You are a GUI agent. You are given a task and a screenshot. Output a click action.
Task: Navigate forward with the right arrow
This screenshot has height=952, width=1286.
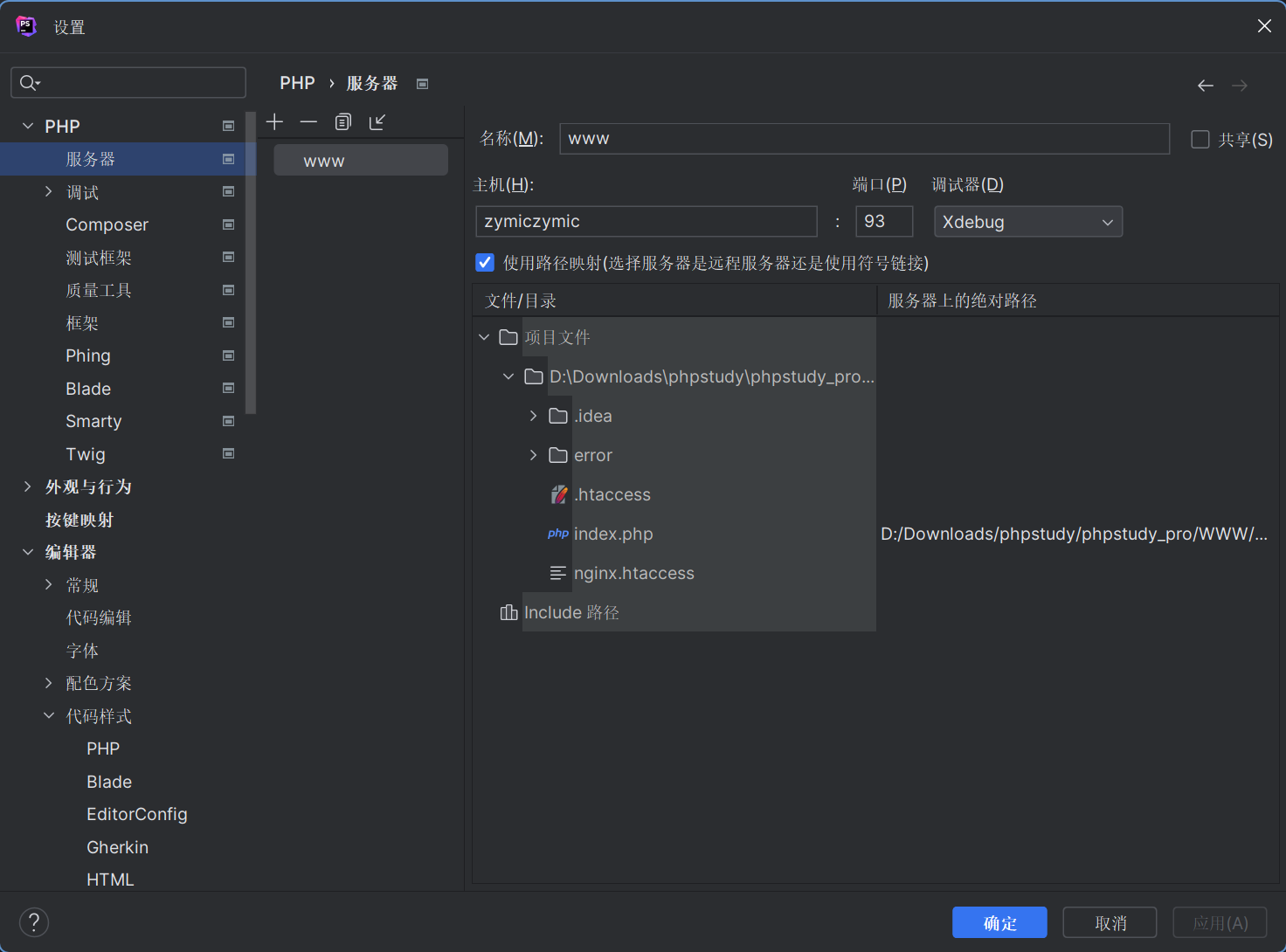(x=1240, y=86)
